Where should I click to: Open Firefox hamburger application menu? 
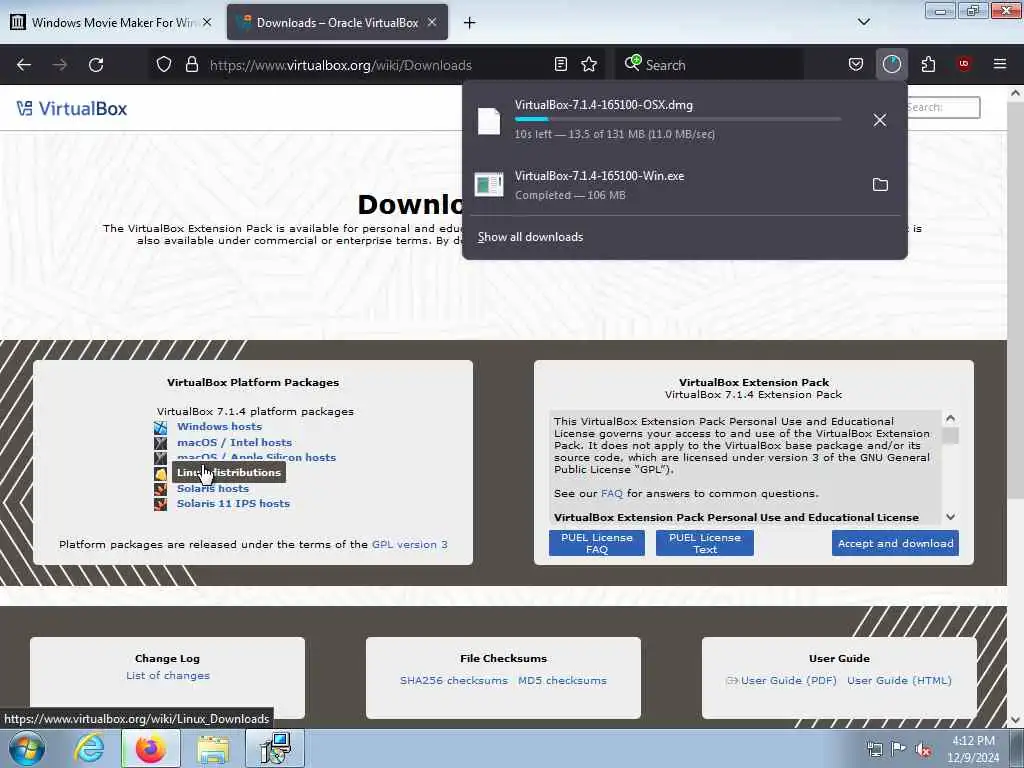pyautogui.click(x=999, y=64)
